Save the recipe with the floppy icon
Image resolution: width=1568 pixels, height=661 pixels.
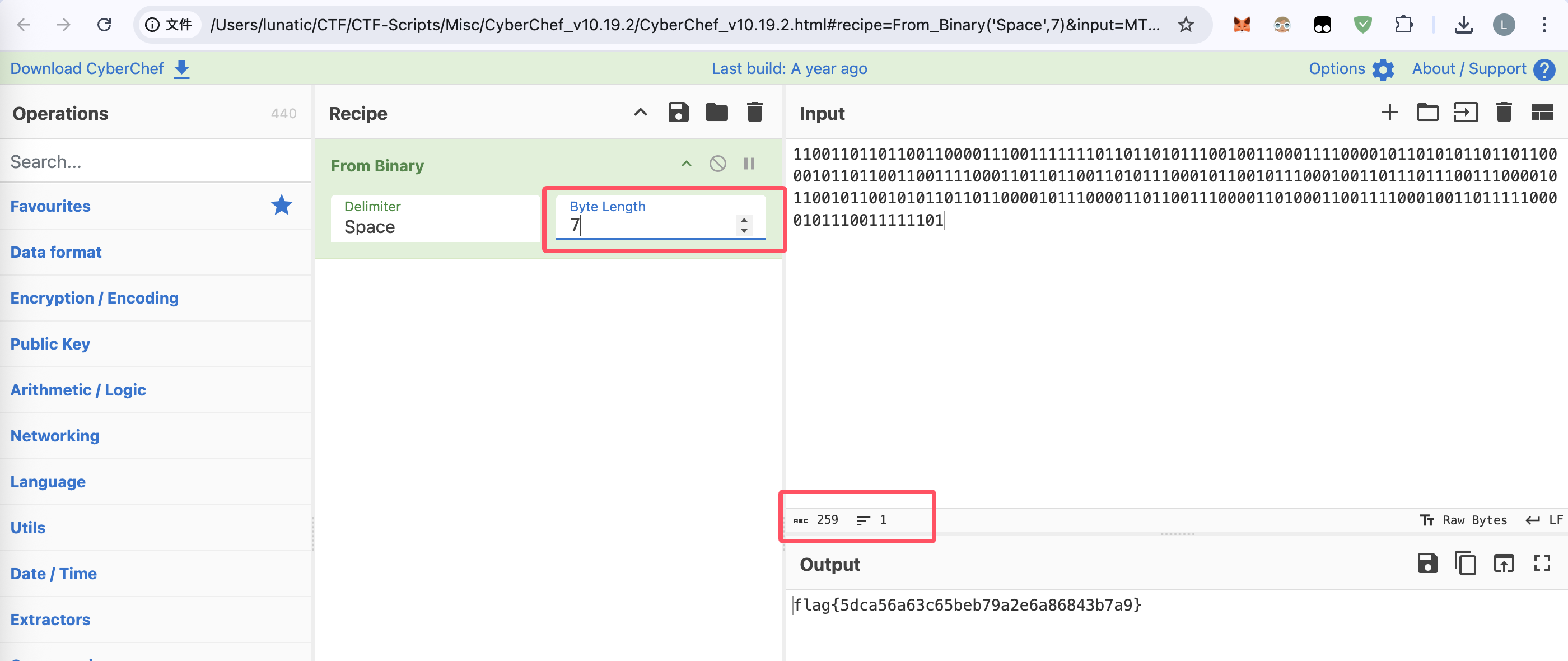point(678,113)
